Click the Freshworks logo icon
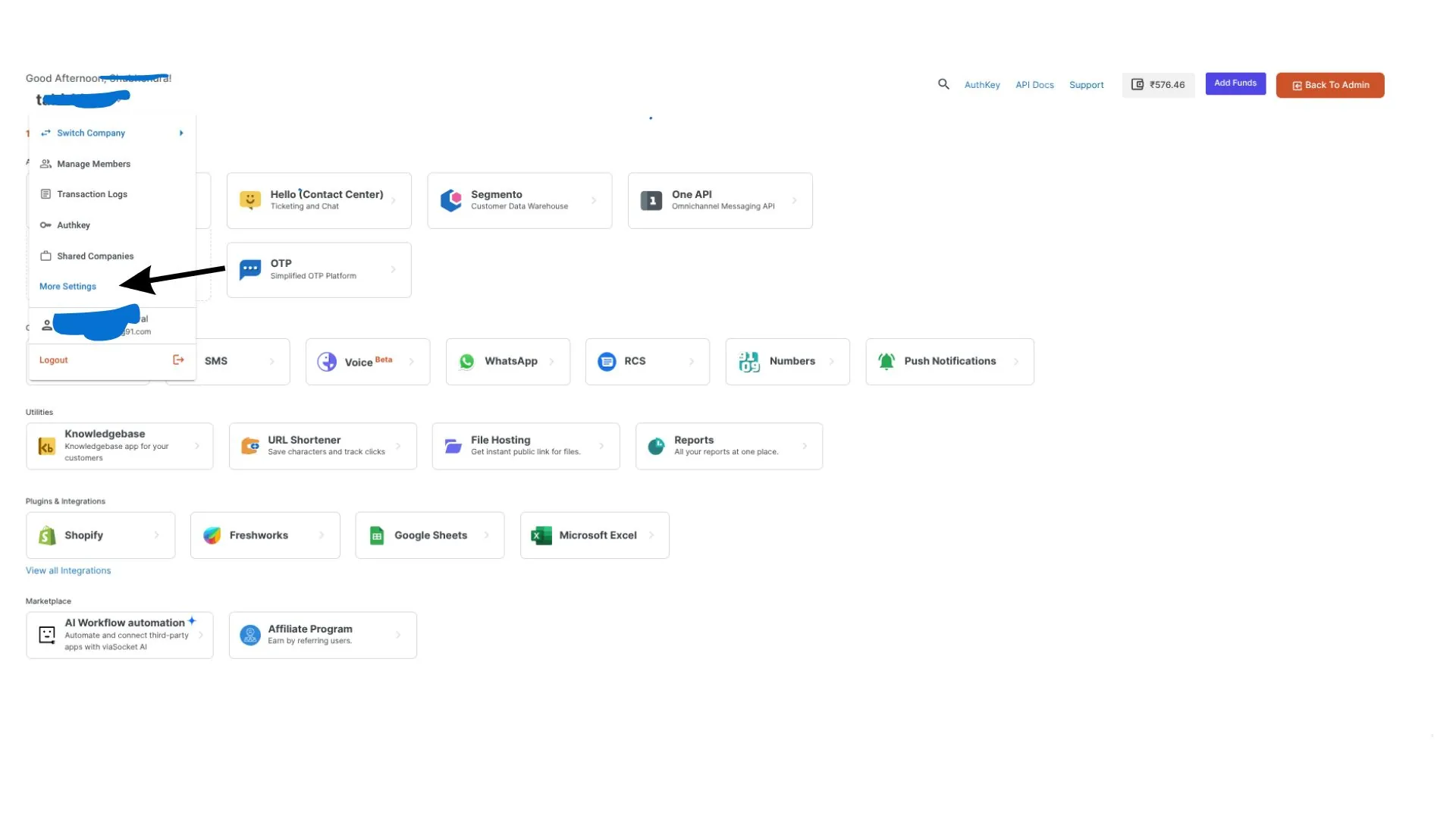Viewport: 1456px width, 819px height. [x=212, y=535]
